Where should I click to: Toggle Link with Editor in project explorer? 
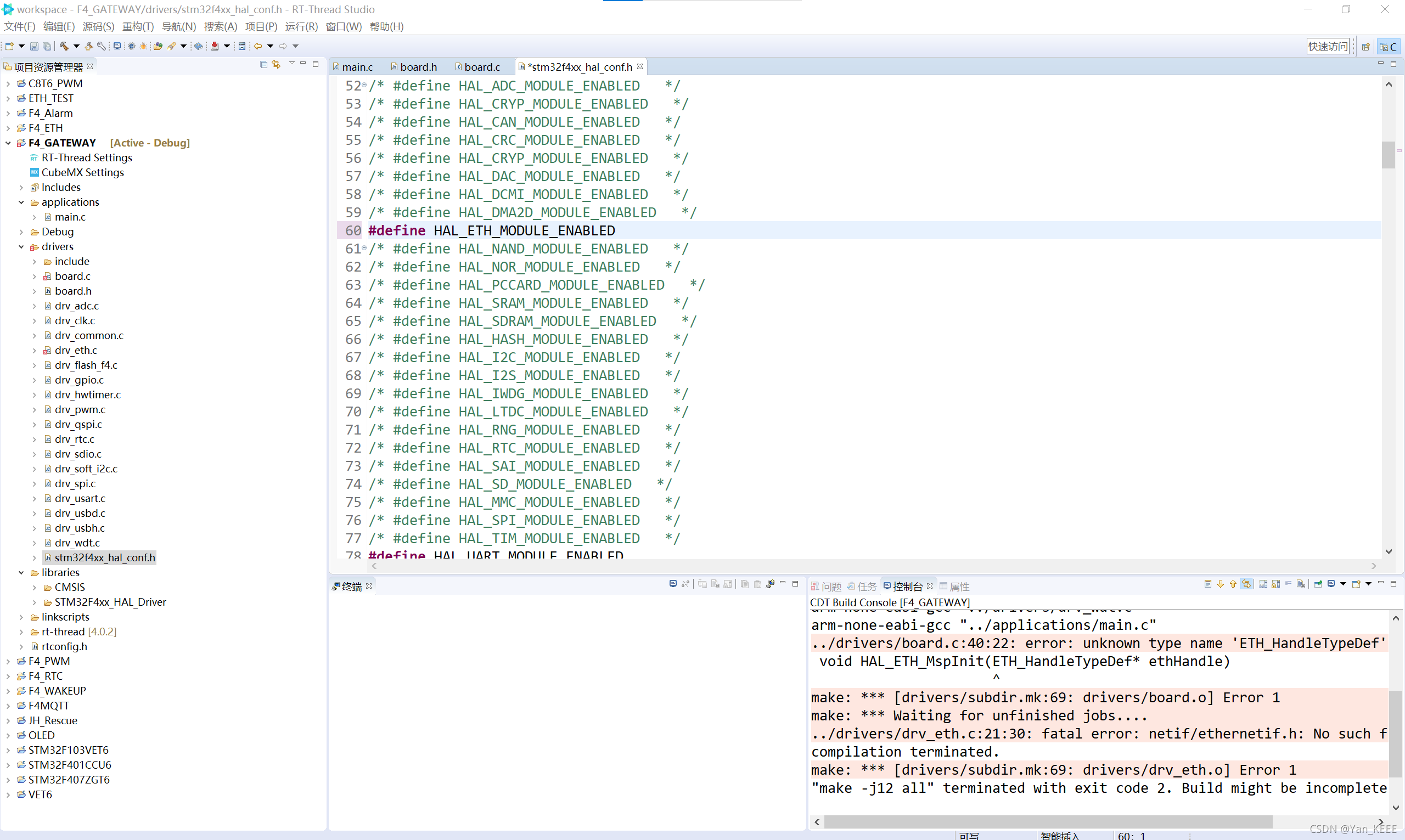pos(276,65)
